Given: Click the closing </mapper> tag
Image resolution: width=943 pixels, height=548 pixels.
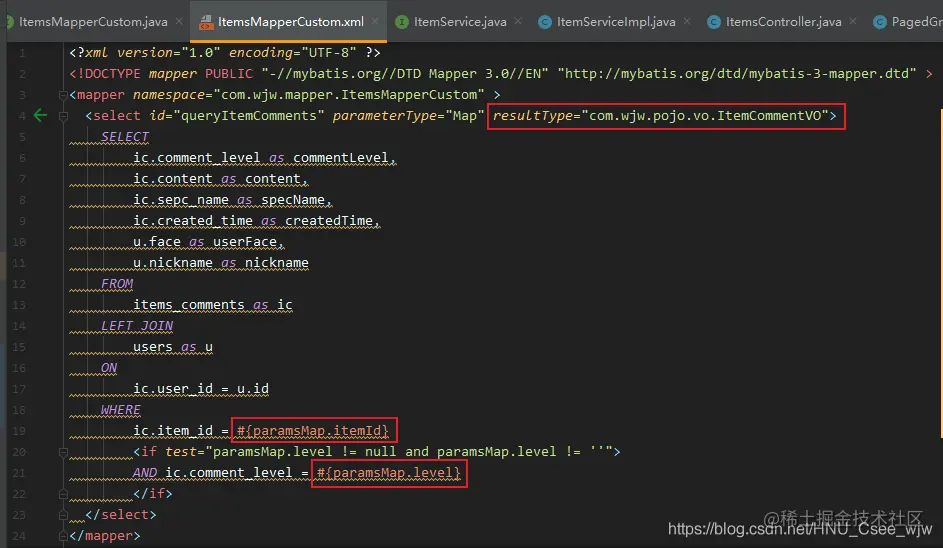Looking at the screenshot, I should 105,535.
